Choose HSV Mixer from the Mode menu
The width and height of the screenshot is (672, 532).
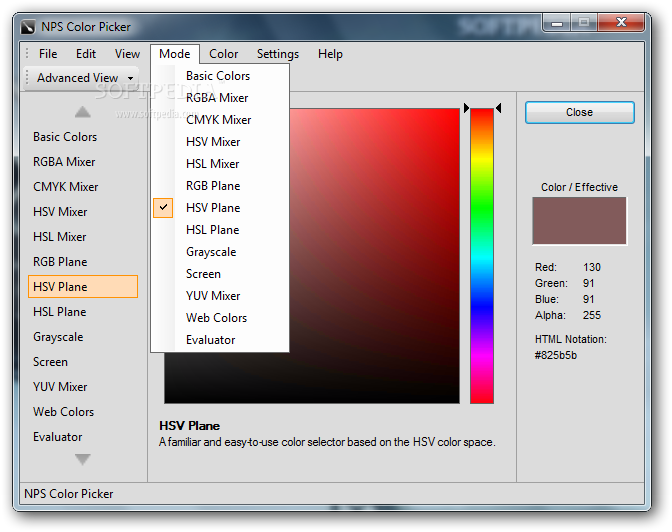[220, 142]
